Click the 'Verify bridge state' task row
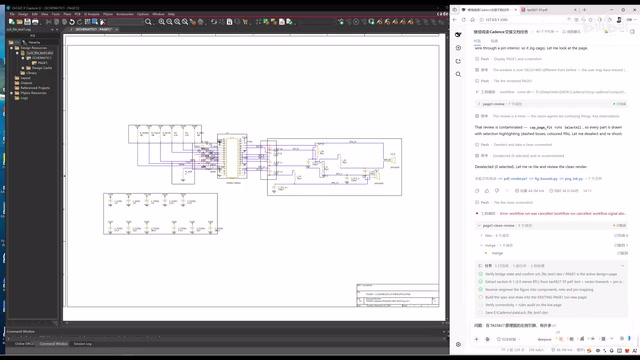The width and height of the screenshot is (640, 360). point(551,274)
